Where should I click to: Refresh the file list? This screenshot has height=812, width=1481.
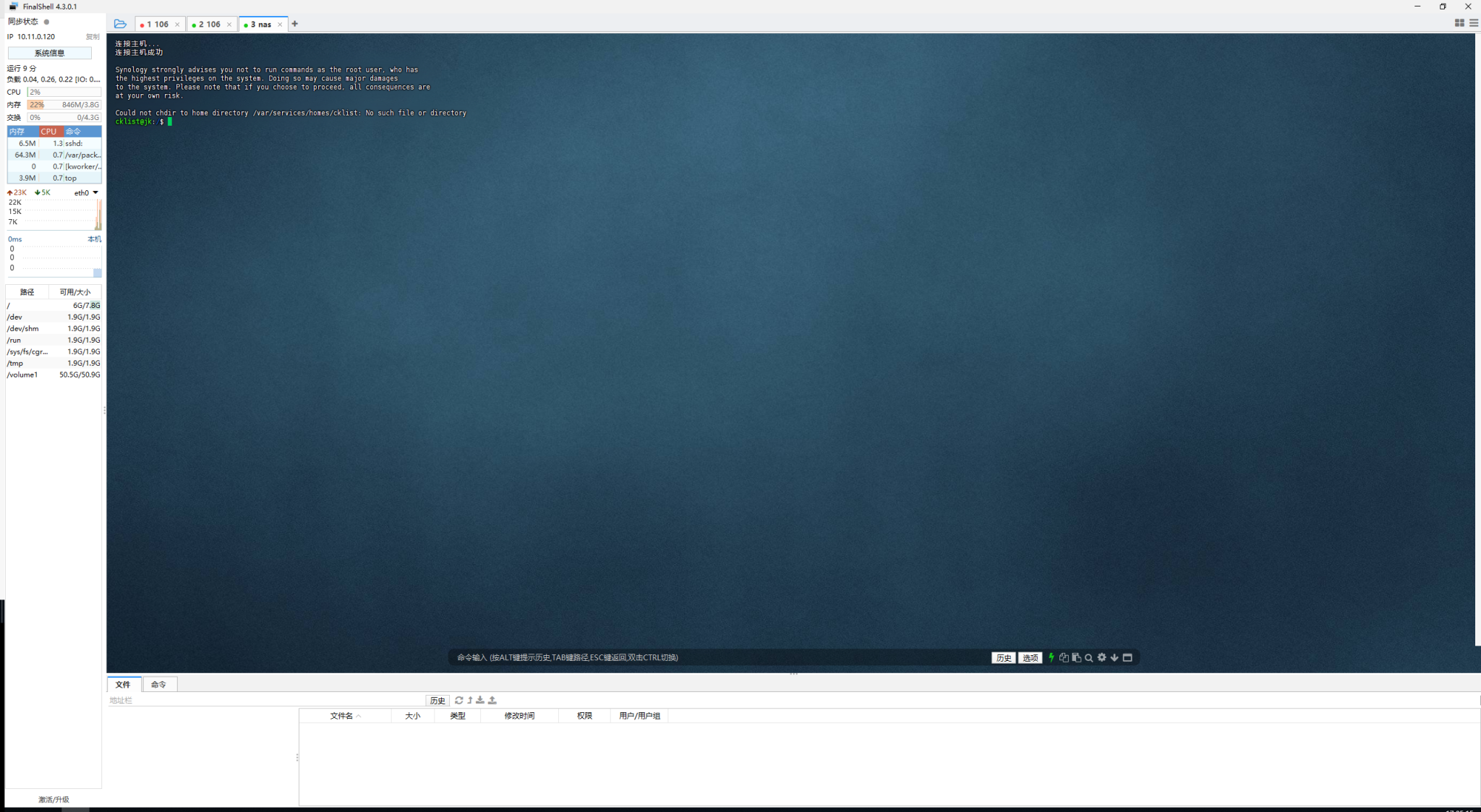click(458, 700)
